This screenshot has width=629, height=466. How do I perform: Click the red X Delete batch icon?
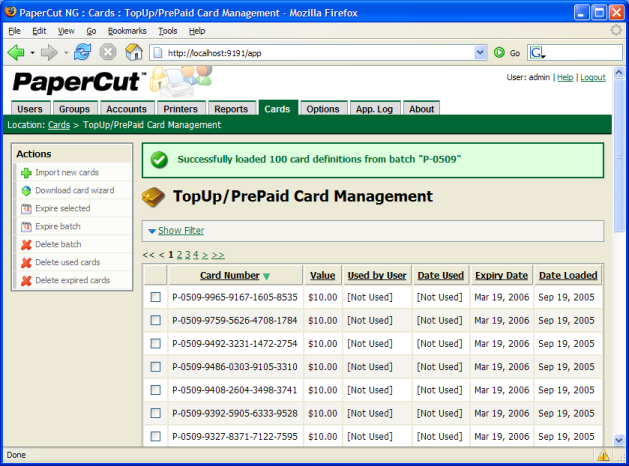pyautogui.click(x=26, y=245)
